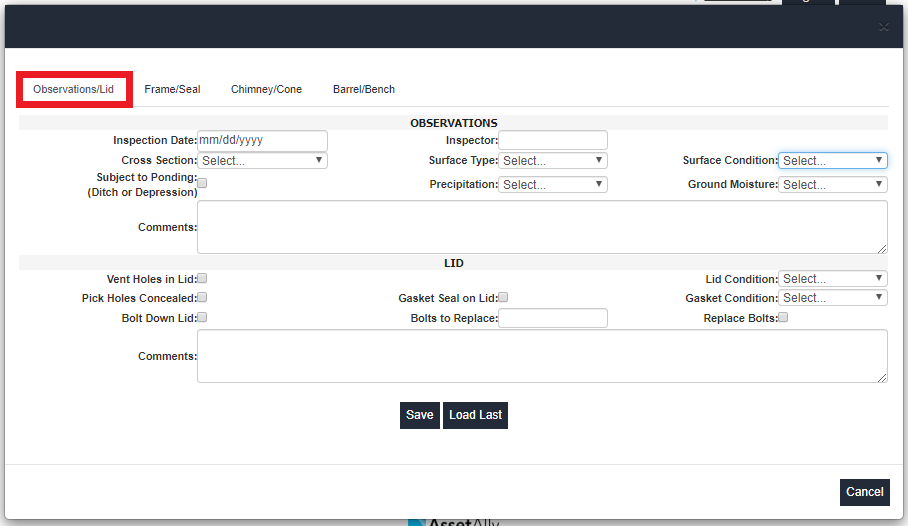Toggle the Gasket Seal on Lid checkbox
The image size is (908, 526).
[x=503, y=298]
